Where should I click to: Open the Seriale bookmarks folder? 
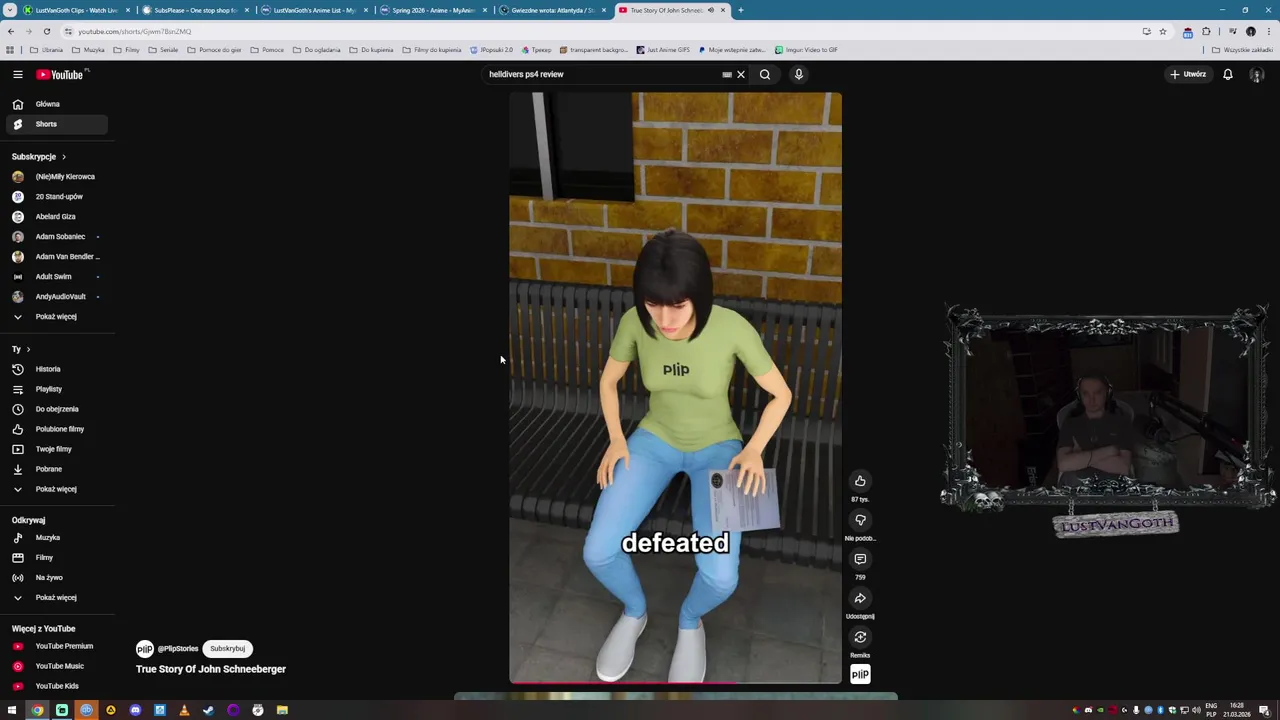coord(164,50)
